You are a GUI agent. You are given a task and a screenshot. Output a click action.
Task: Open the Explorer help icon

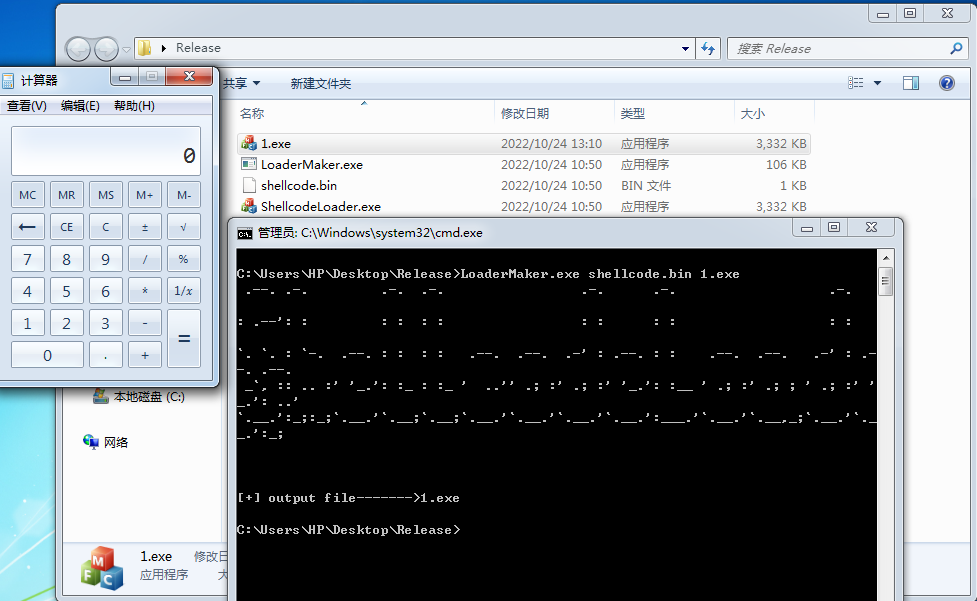click(x=946, y=83)
